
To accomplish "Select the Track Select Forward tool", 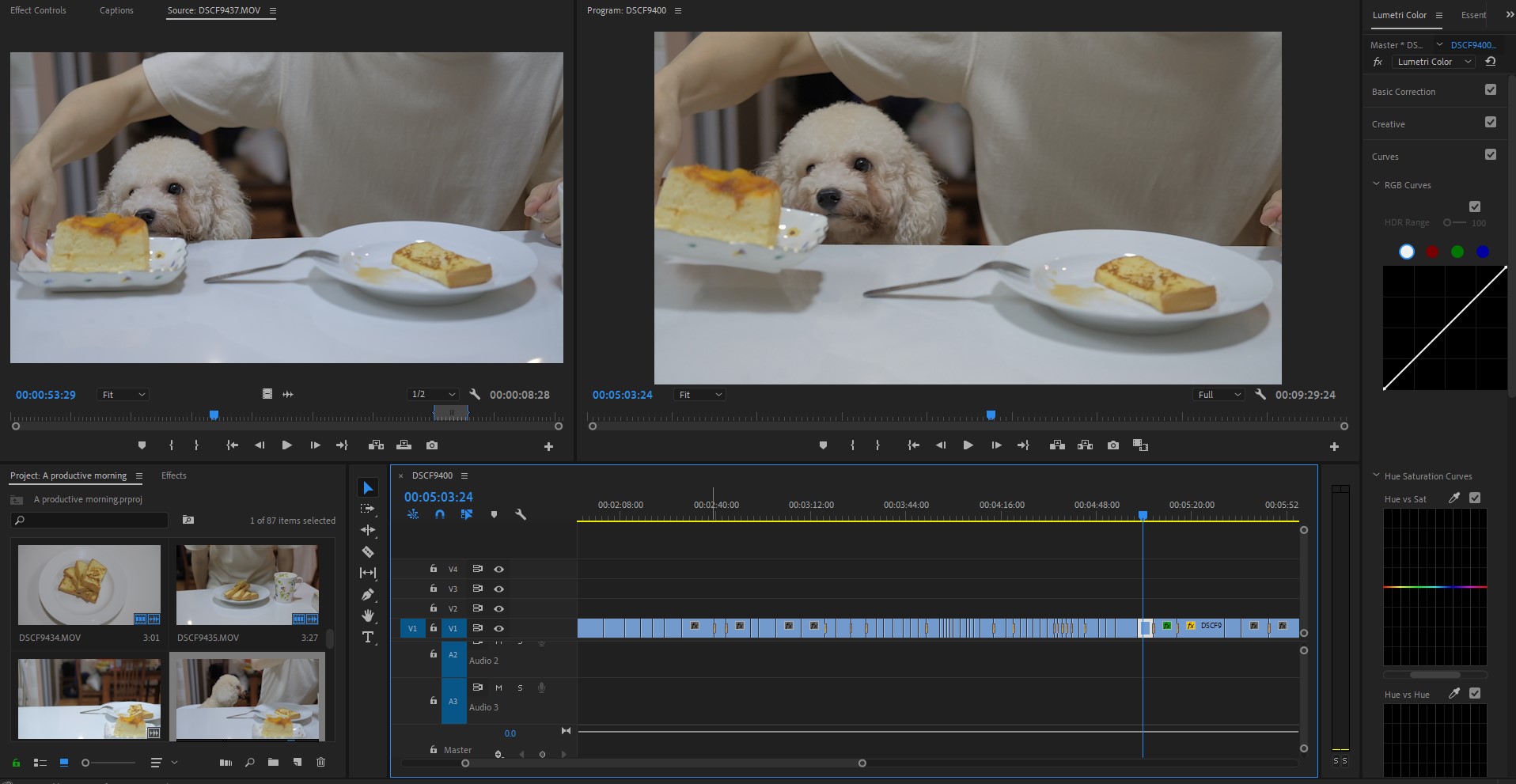I will (368, 509).
